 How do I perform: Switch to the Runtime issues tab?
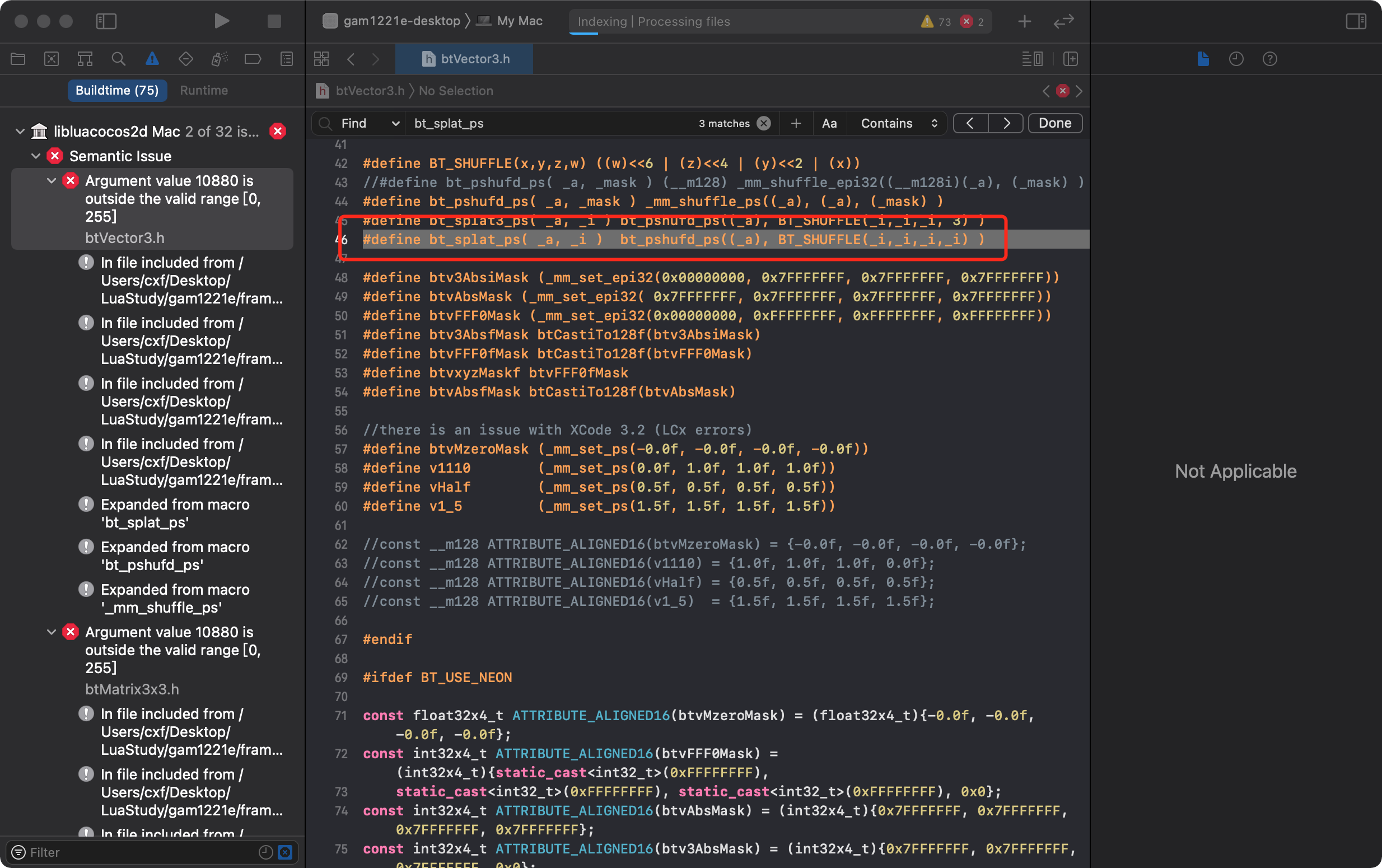(204, 90)
